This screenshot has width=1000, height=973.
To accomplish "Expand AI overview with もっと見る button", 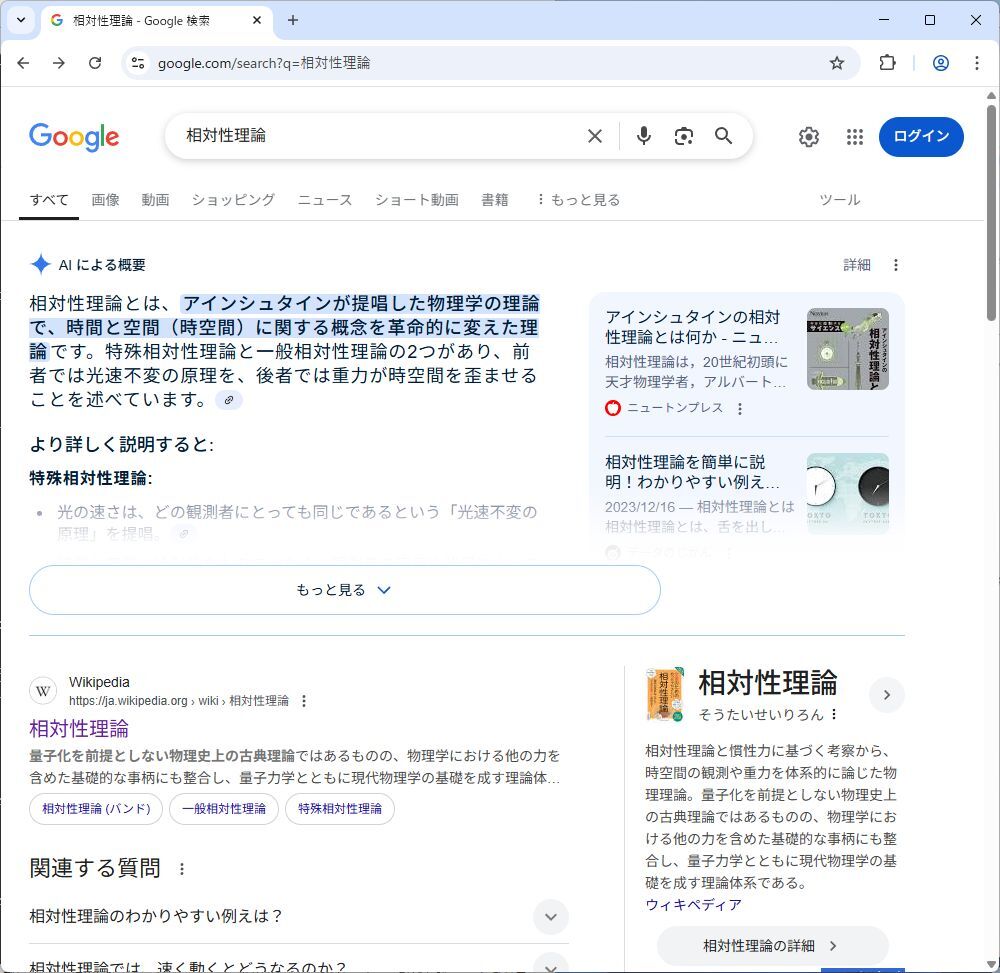I will click(344, 590).
